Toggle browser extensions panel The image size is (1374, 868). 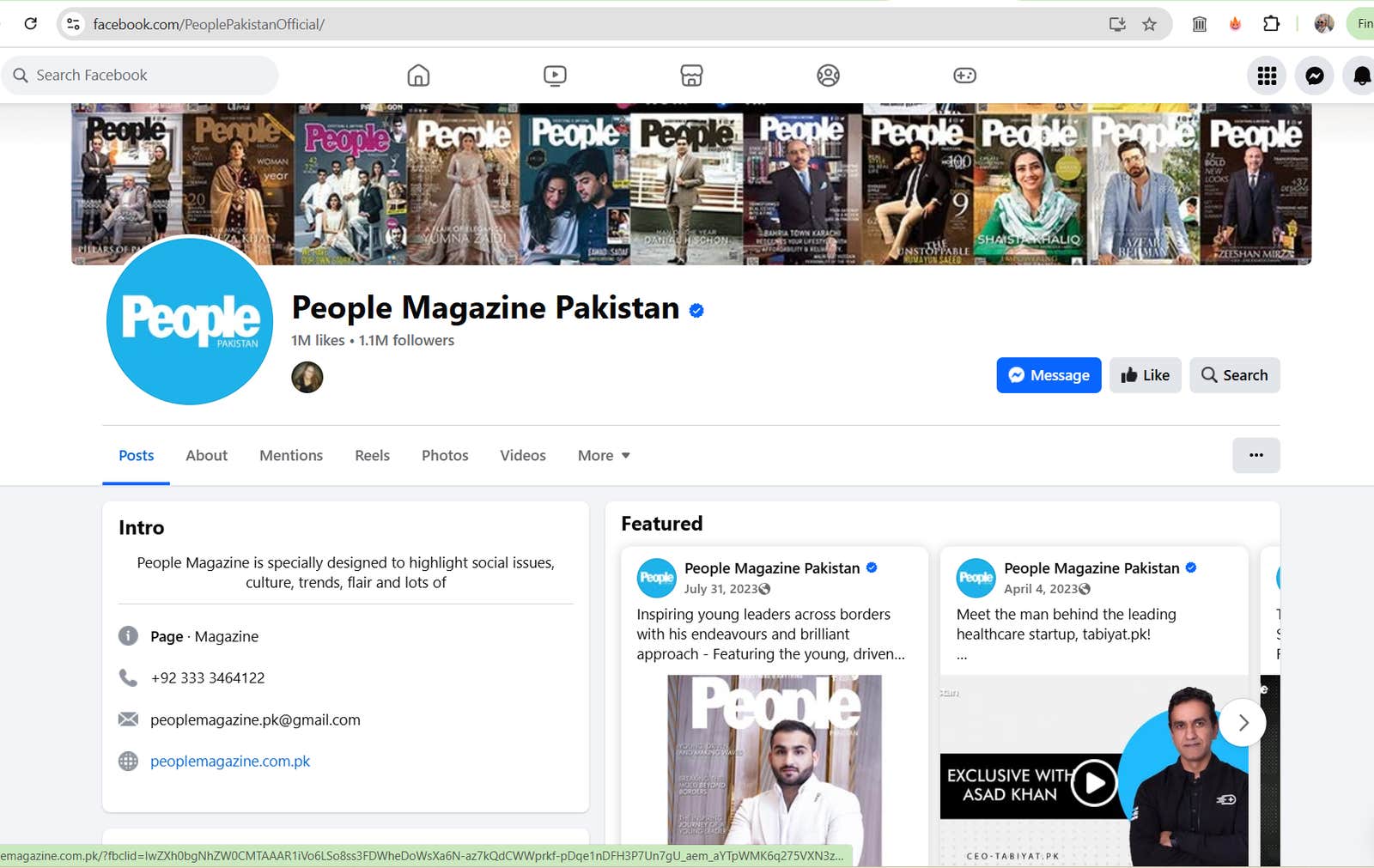pos(1271,24)
